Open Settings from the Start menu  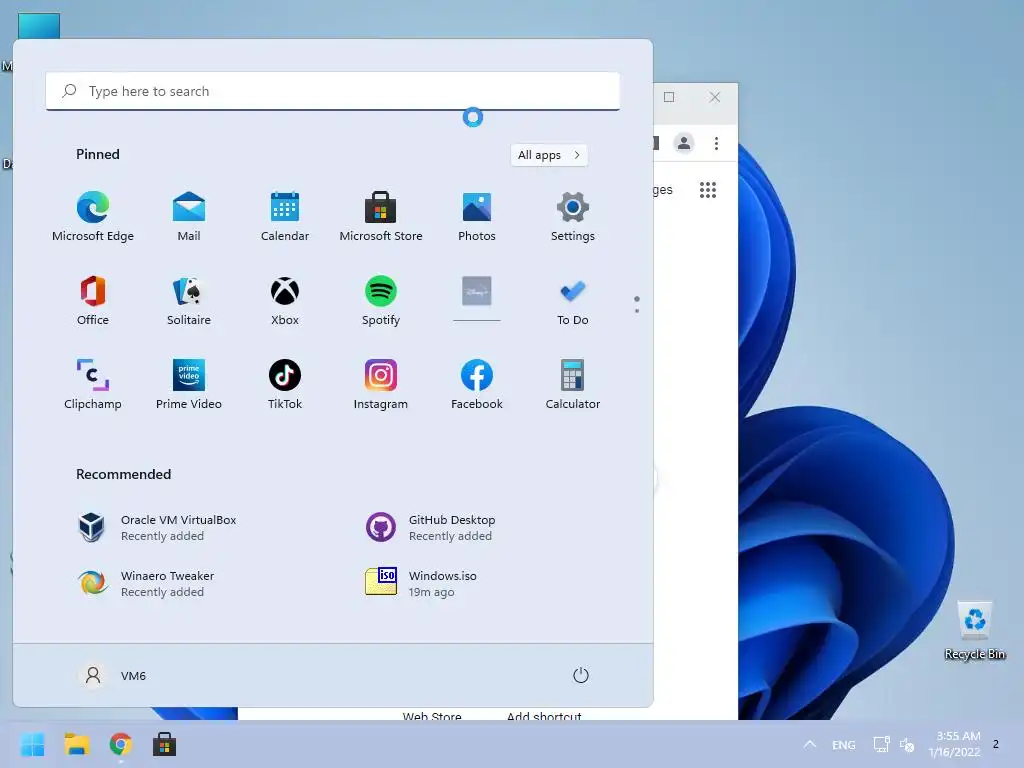point(573,216)
